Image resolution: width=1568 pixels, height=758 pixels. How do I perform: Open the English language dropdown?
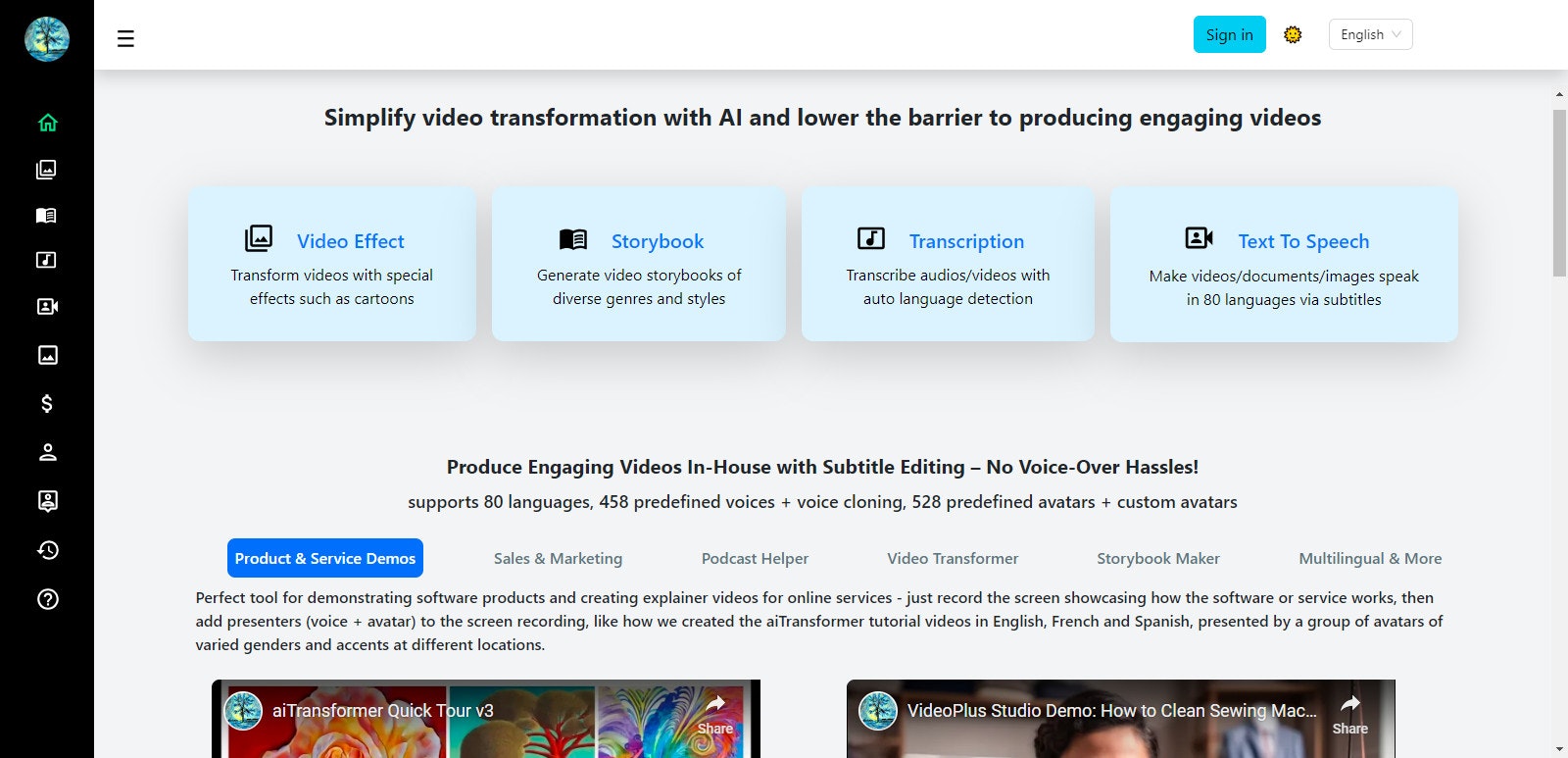pyautogui.click(x=1370, y=34)
